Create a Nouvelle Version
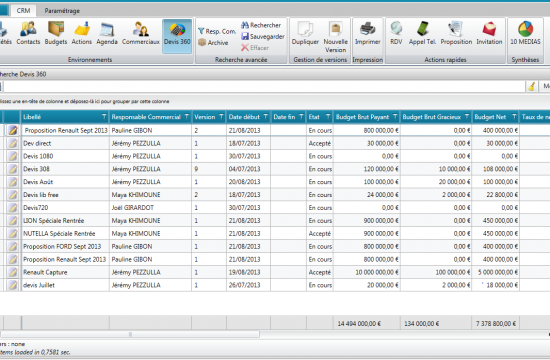This screenshot has width=550, height=360. click(335, 37)
